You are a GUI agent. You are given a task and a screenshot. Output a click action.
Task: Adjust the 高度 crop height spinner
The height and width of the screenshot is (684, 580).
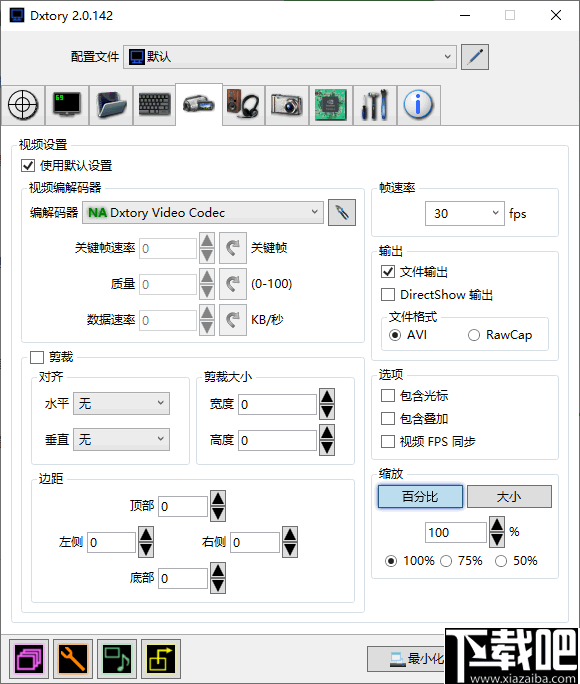pos(327,440)
